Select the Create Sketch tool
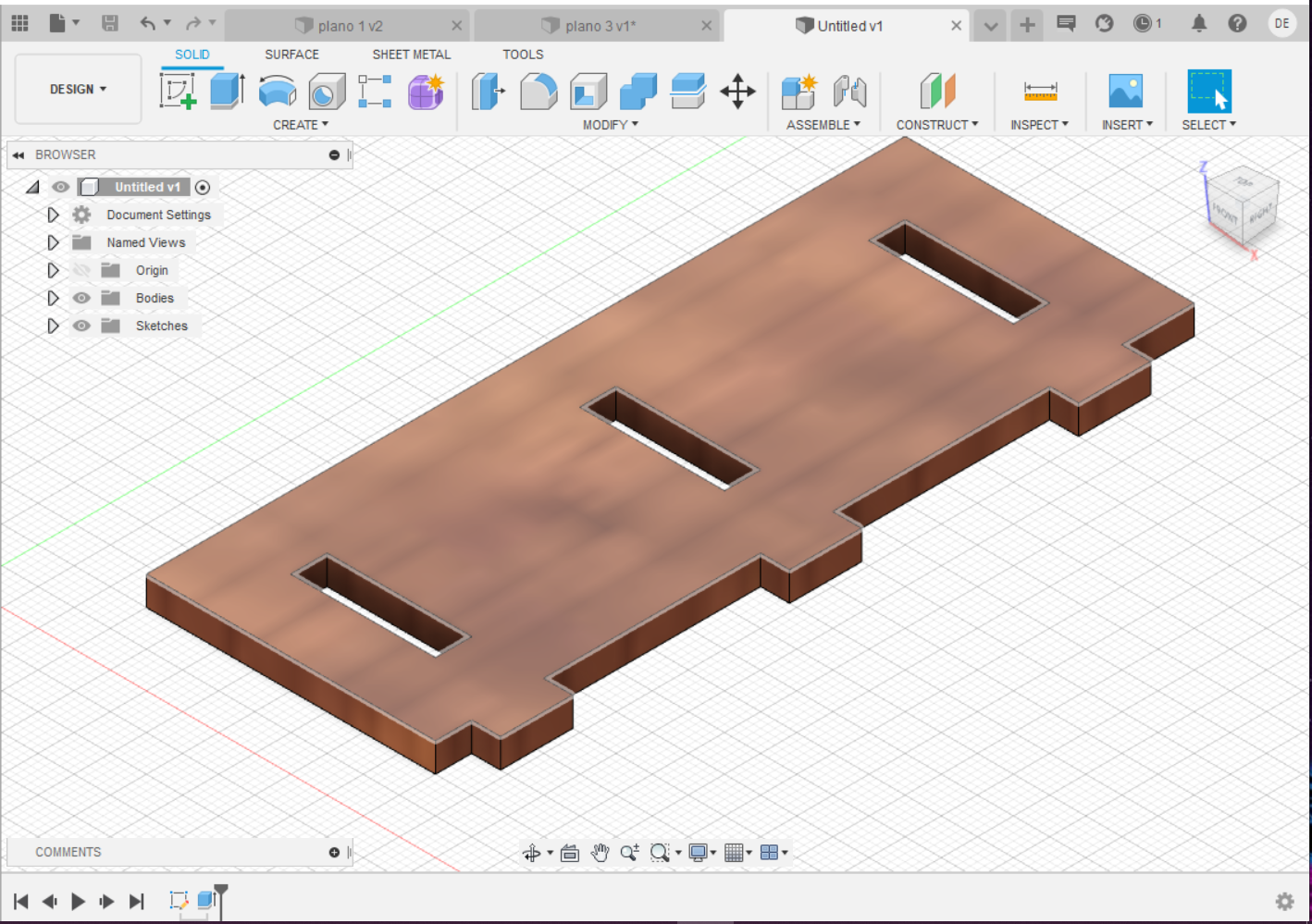The width and height of the screenshot is (1312, 924). (178, 92)
